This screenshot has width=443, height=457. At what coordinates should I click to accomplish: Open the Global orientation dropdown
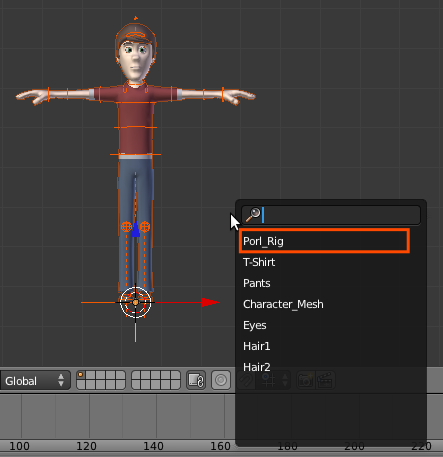pyautogui.click(x=35, y=380)
